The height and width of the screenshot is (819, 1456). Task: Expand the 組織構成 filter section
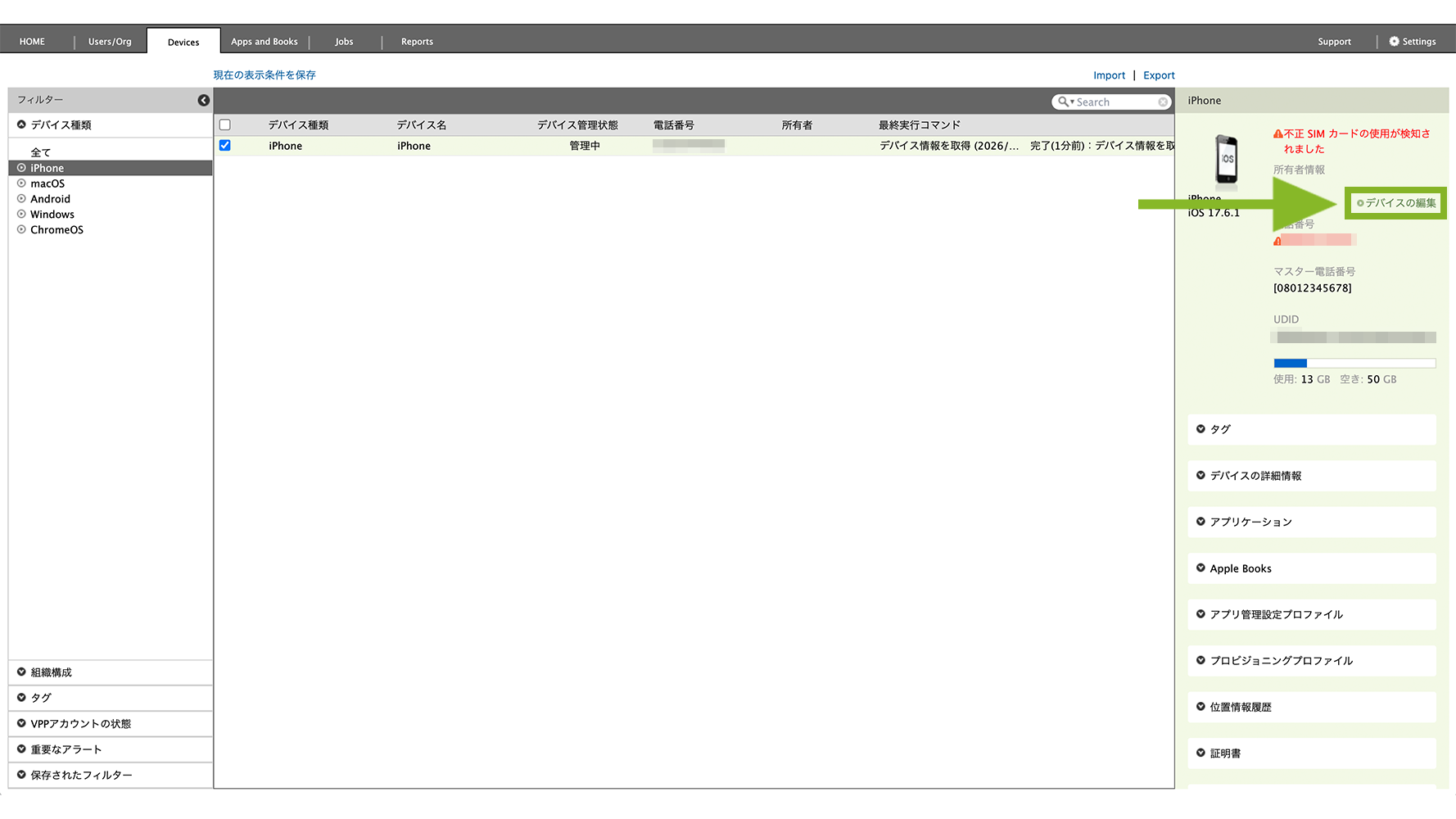(x=51, y=672)
